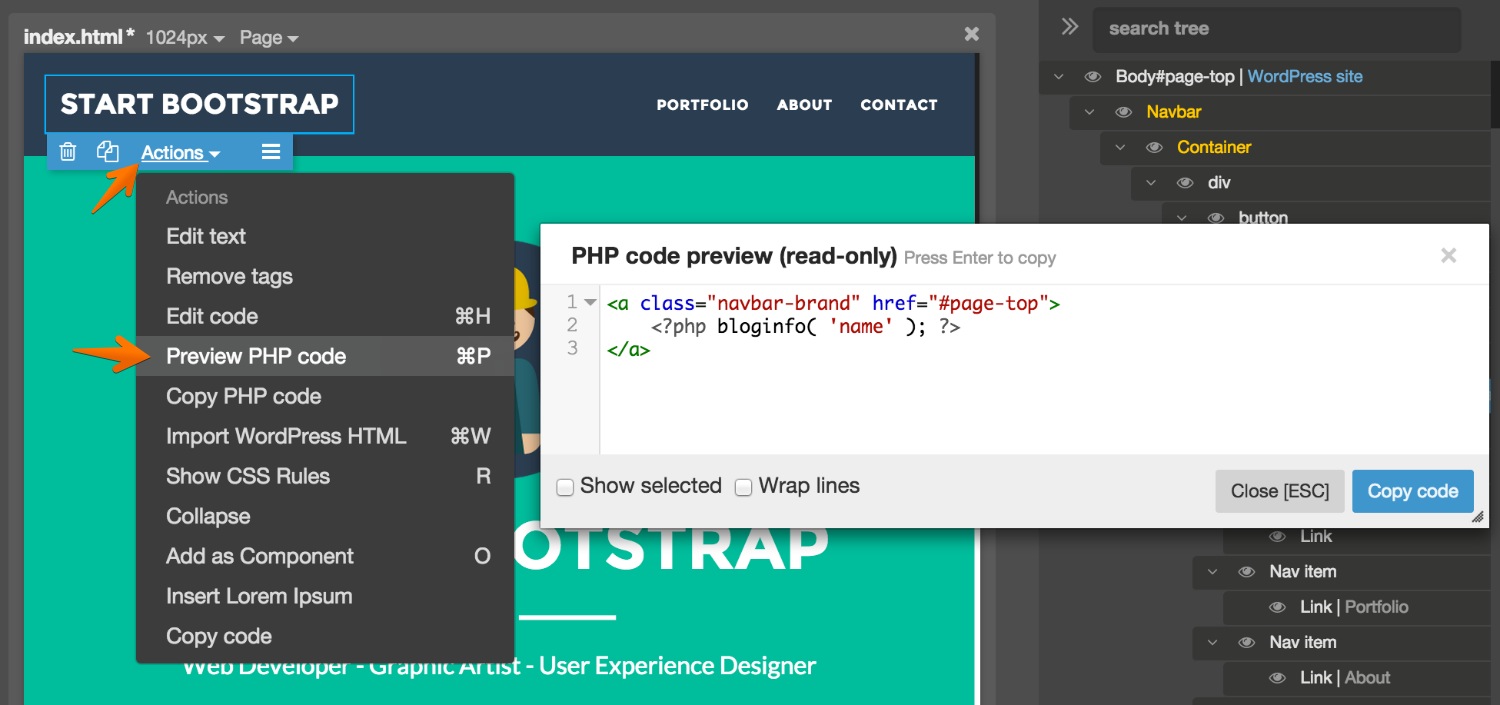Image resolution: width=1500 pixels, height=705 pixels.
Task: Enable the Wrap lines checkbox
Action: (743, 487)
